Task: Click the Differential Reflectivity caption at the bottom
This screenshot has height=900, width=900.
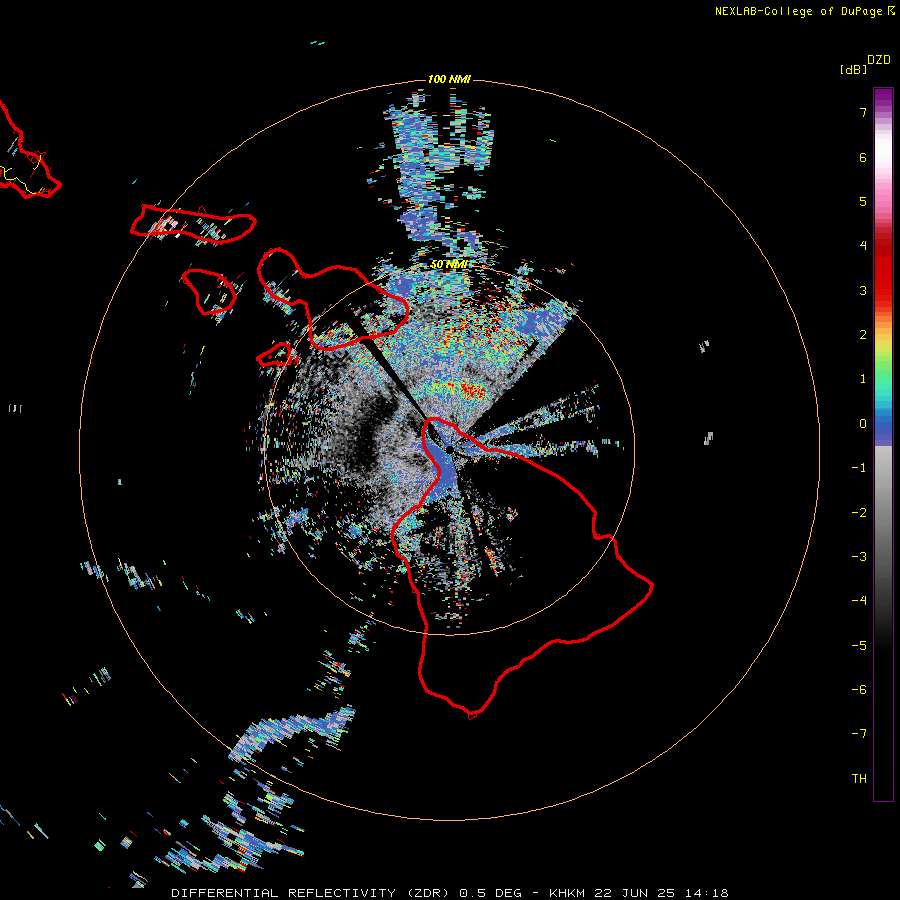Action: pyautogui.click(x=449, y=893)
